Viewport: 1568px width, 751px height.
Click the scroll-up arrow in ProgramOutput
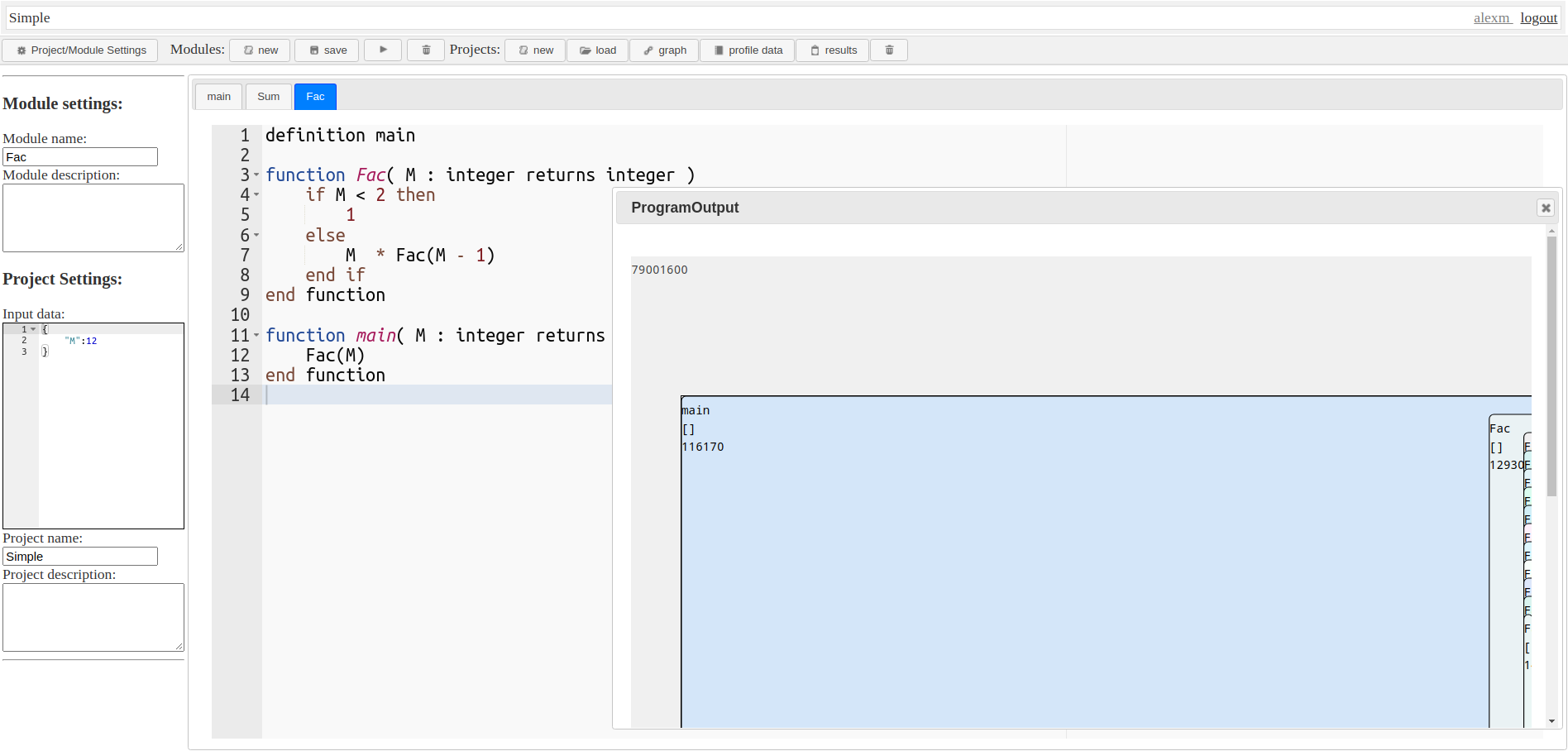pos(1551,231)
